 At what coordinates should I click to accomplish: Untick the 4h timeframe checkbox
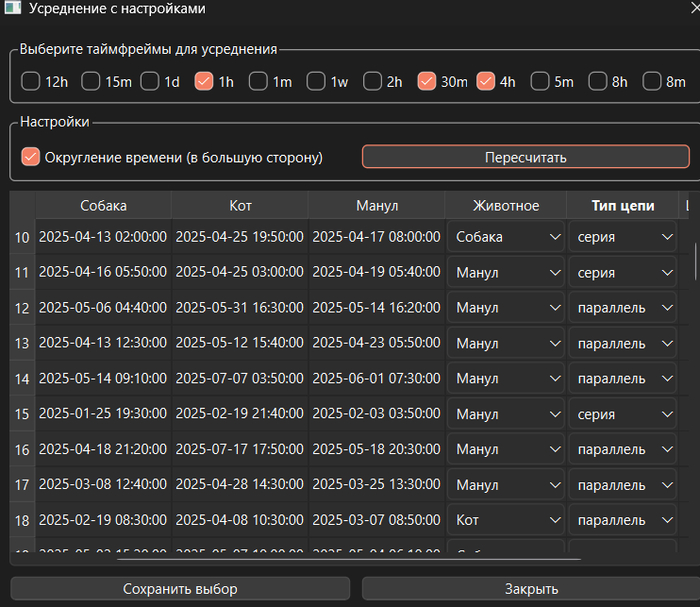487,82
